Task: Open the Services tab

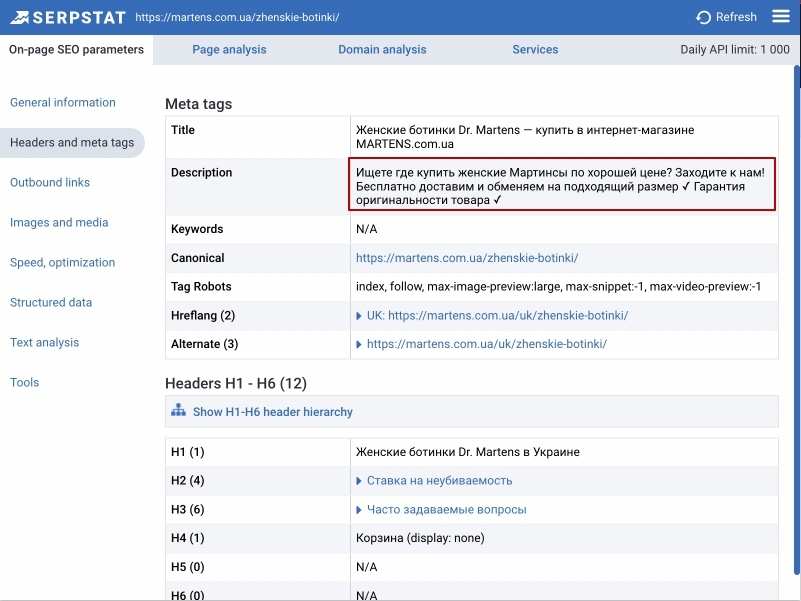Action: click(x=535, y=50)
